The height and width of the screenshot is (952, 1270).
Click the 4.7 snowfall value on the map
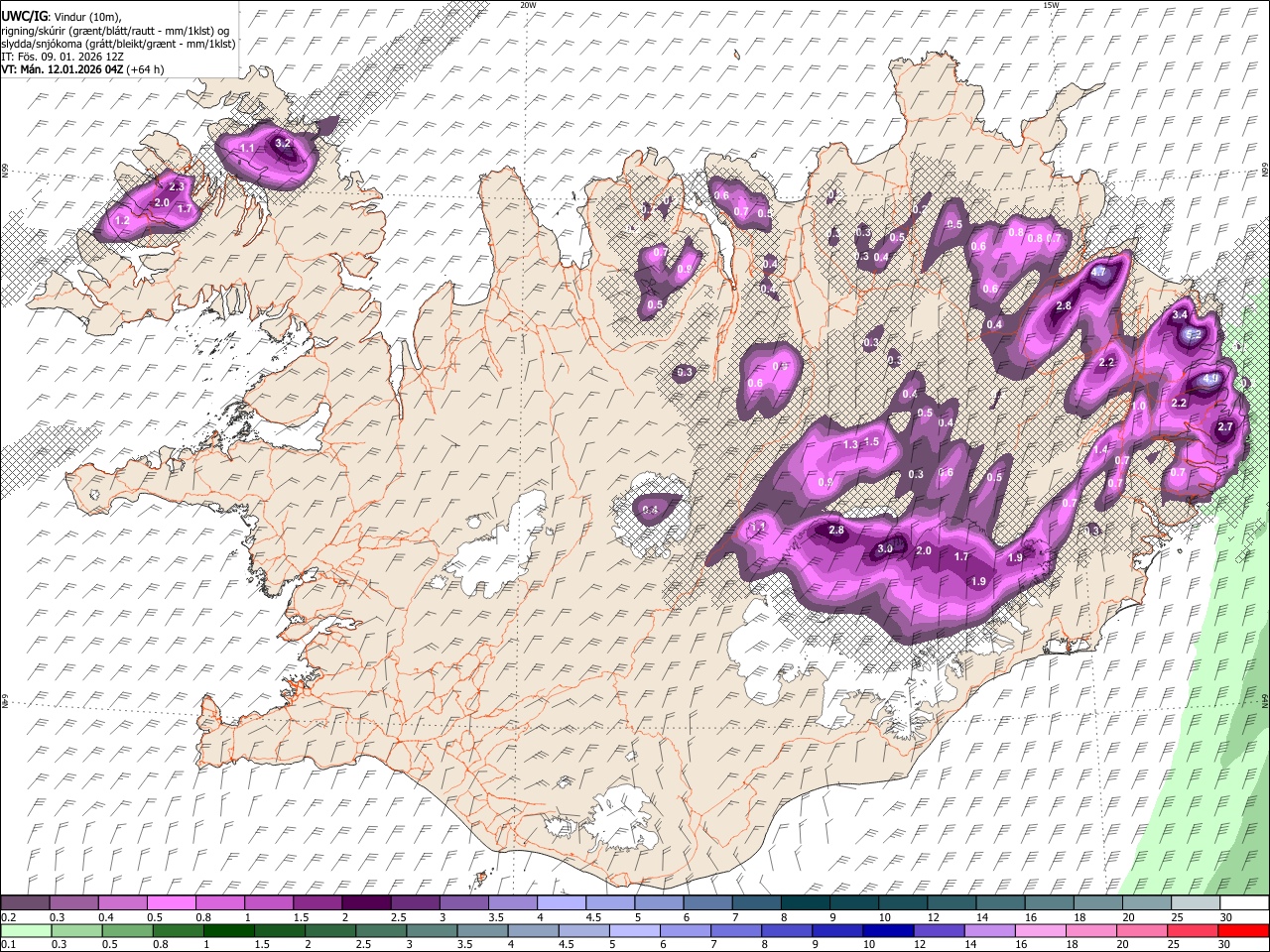click(1098, 273)
